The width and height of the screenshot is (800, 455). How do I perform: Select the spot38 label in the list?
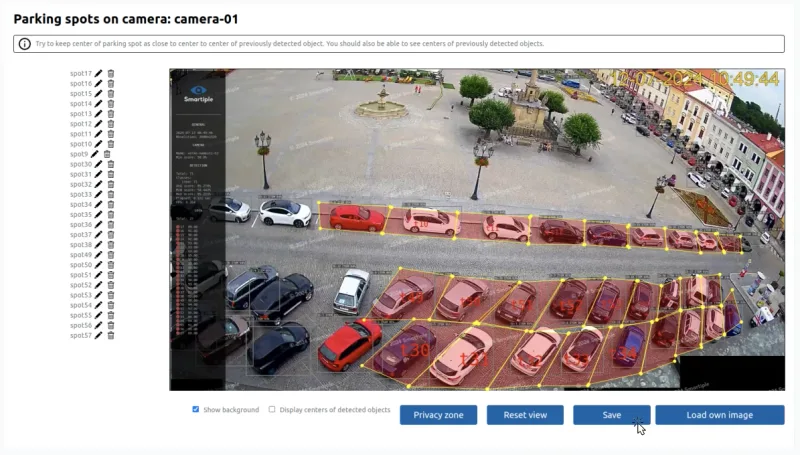point(81,245)
